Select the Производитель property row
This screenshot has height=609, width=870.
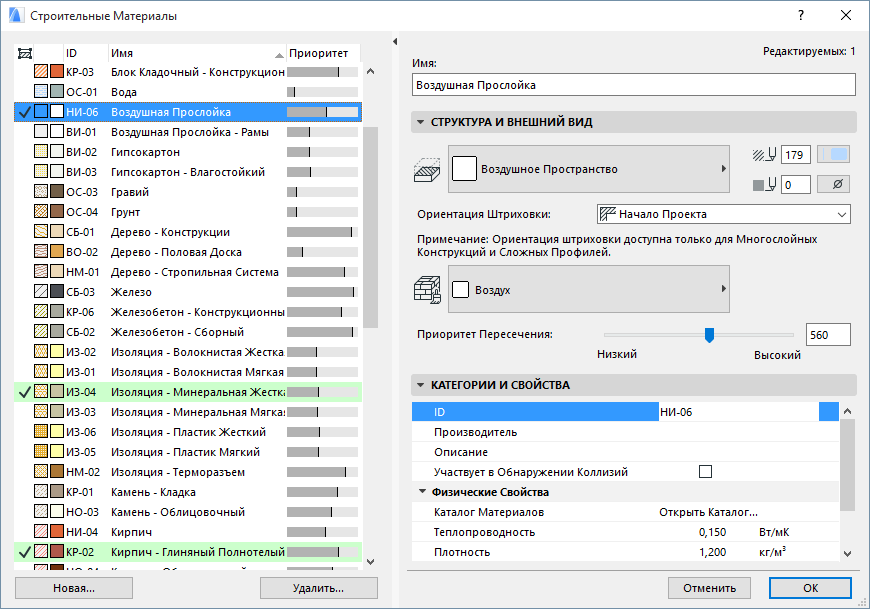625,432
